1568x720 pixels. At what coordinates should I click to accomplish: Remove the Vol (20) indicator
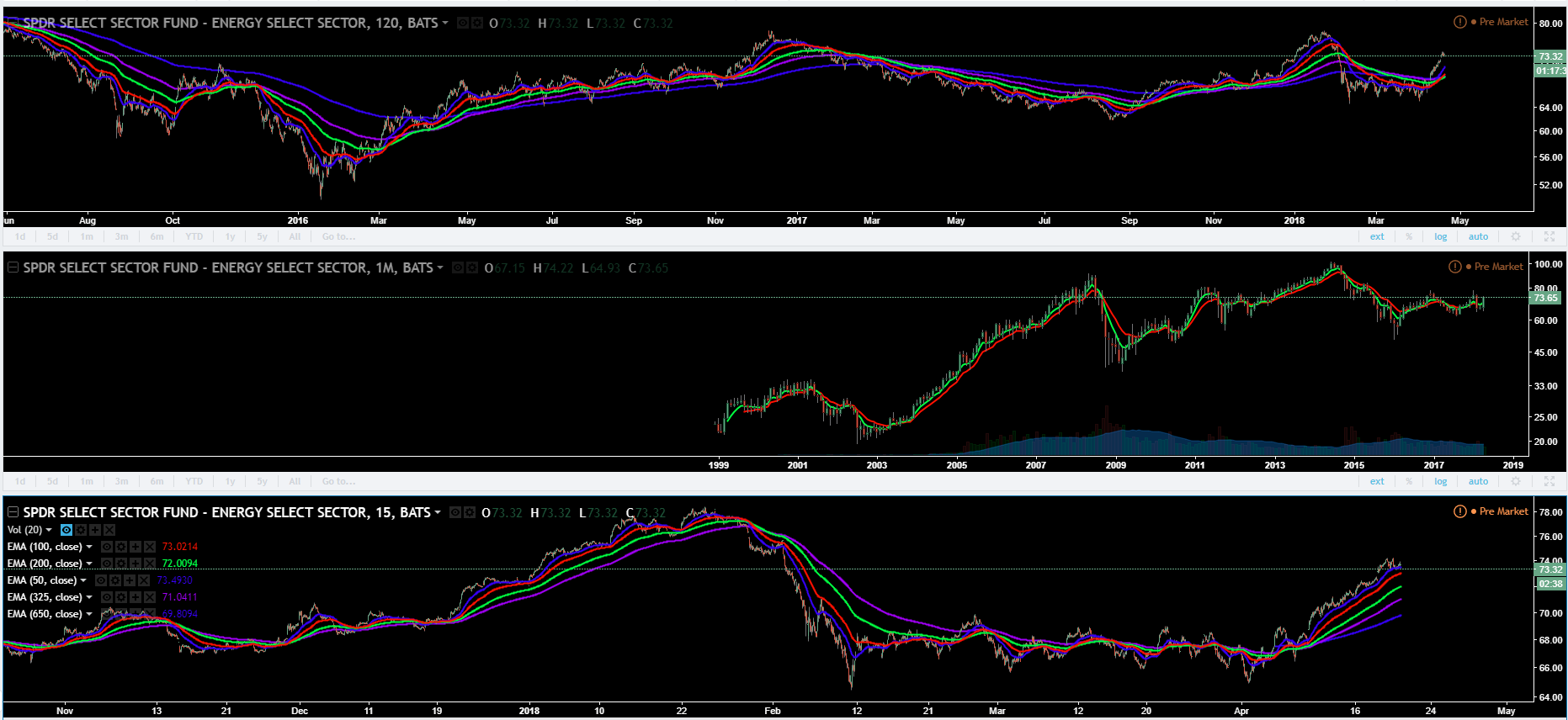[109, 530]
